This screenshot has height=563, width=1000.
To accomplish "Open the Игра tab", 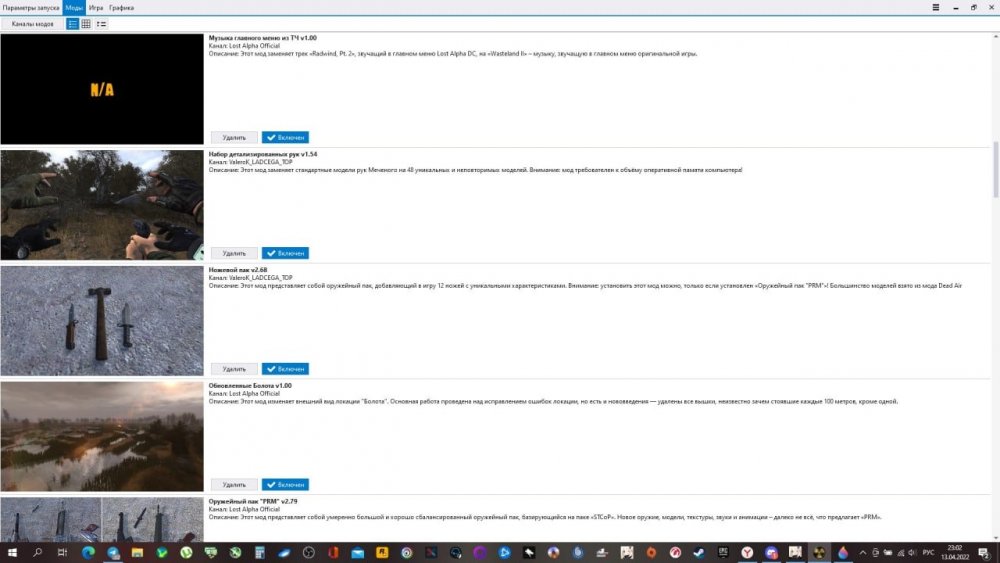I will (96, 8).
